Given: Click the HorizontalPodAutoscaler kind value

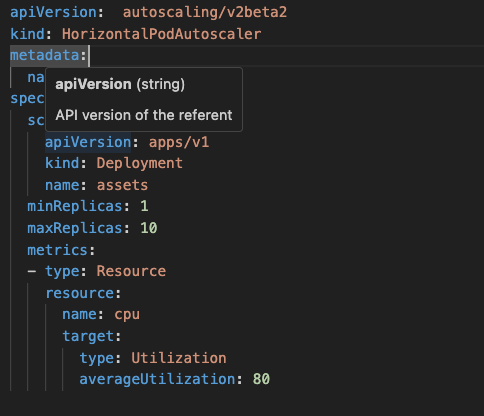Looking at the screenshot, I should (x=161, y=34).
